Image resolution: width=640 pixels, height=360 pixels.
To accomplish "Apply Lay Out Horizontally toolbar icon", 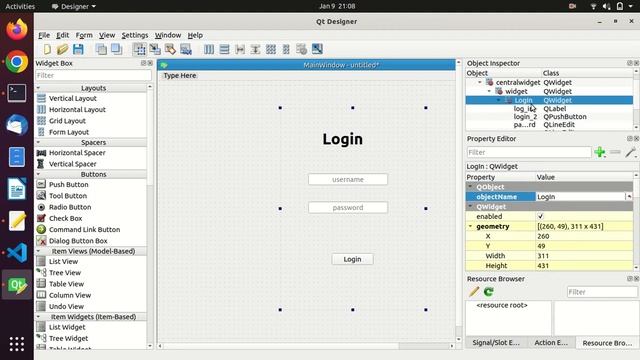I will 209,49.
